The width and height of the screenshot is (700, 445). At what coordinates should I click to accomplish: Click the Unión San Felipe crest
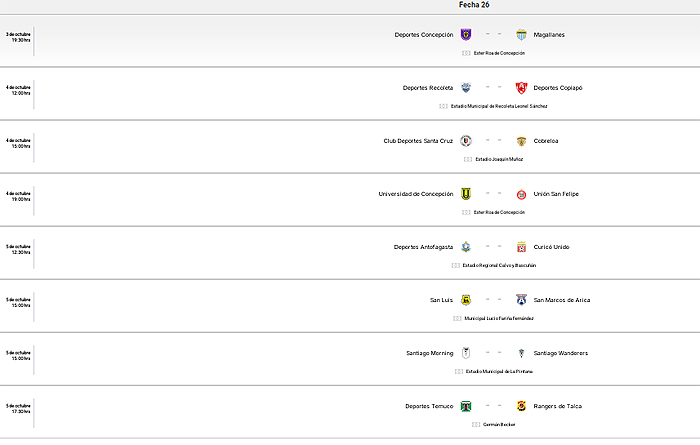point(521,194)
